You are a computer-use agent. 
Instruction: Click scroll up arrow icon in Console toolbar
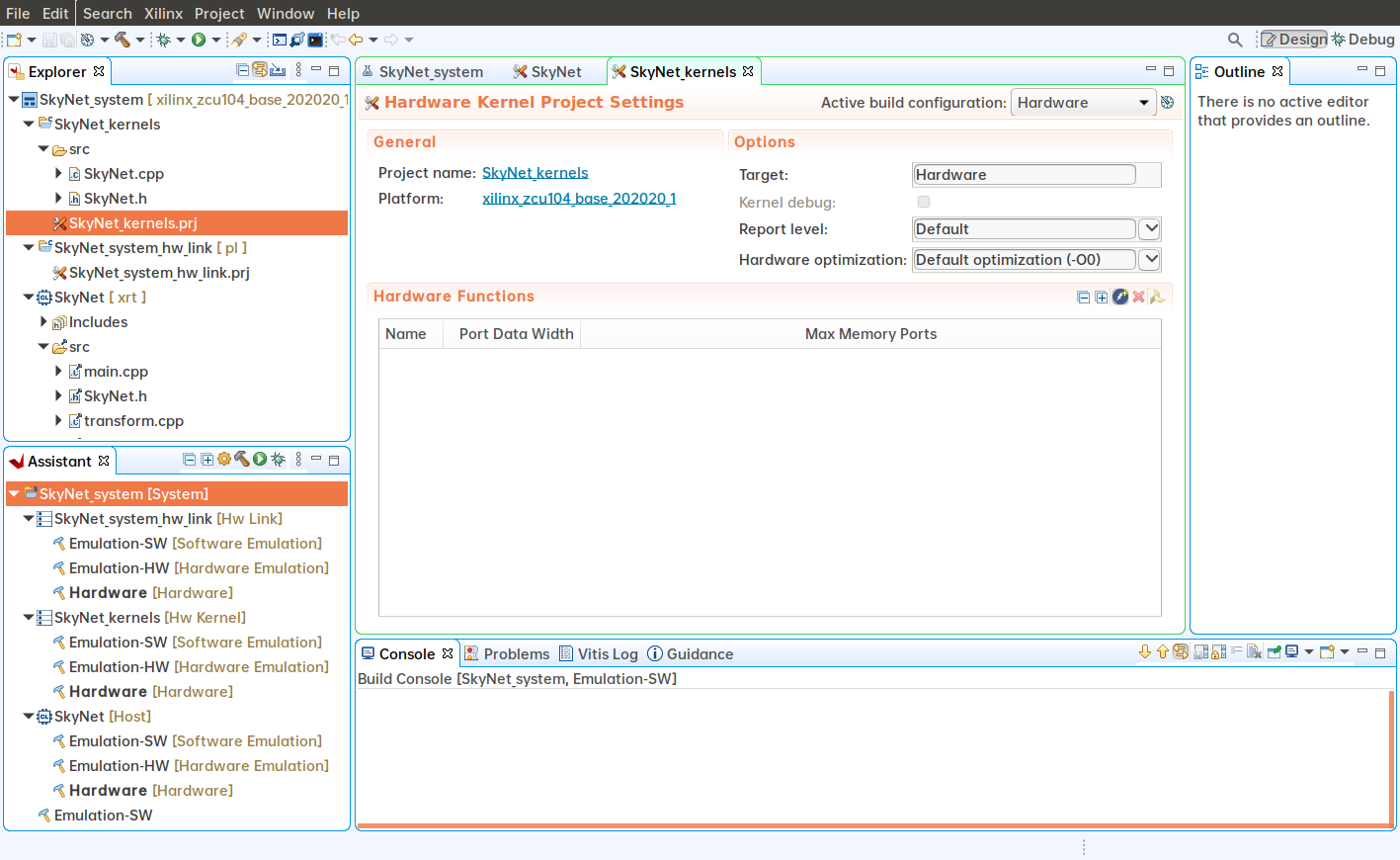(1163, 652)
